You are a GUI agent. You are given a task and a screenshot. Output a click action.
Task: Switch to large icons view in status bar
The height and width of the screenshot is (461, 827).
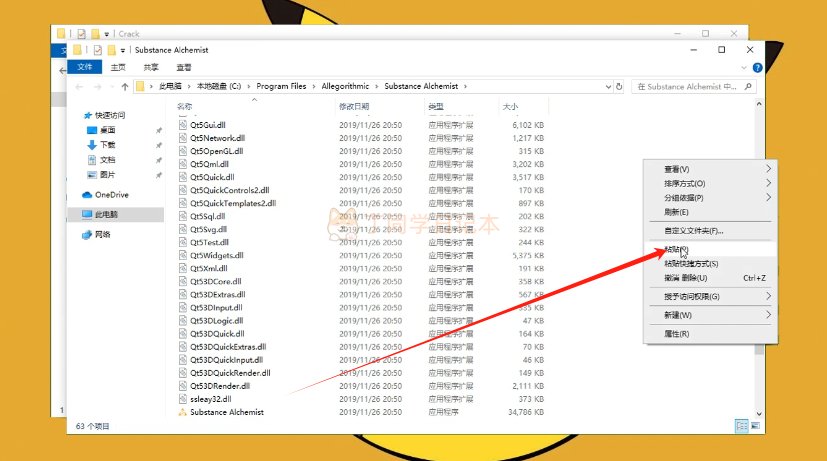tap(755, 426)
